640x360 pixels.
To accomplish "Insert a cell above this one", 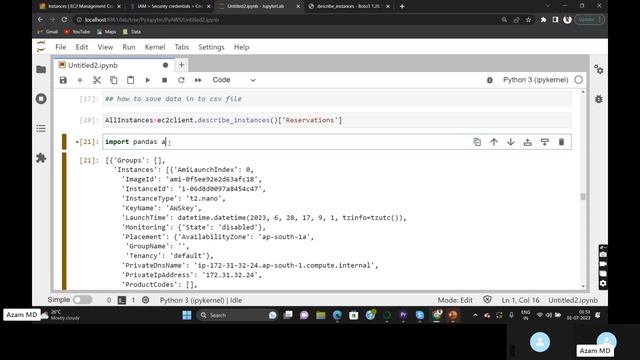I will 527,142.
